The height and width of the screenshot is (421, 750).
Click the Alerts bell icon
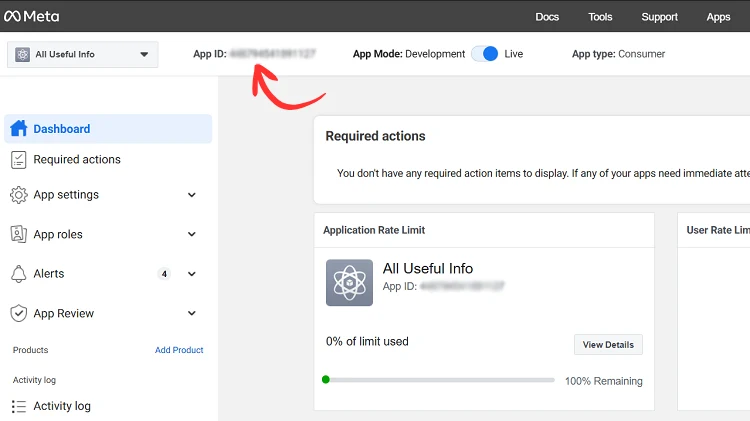(x=18, y=274)
